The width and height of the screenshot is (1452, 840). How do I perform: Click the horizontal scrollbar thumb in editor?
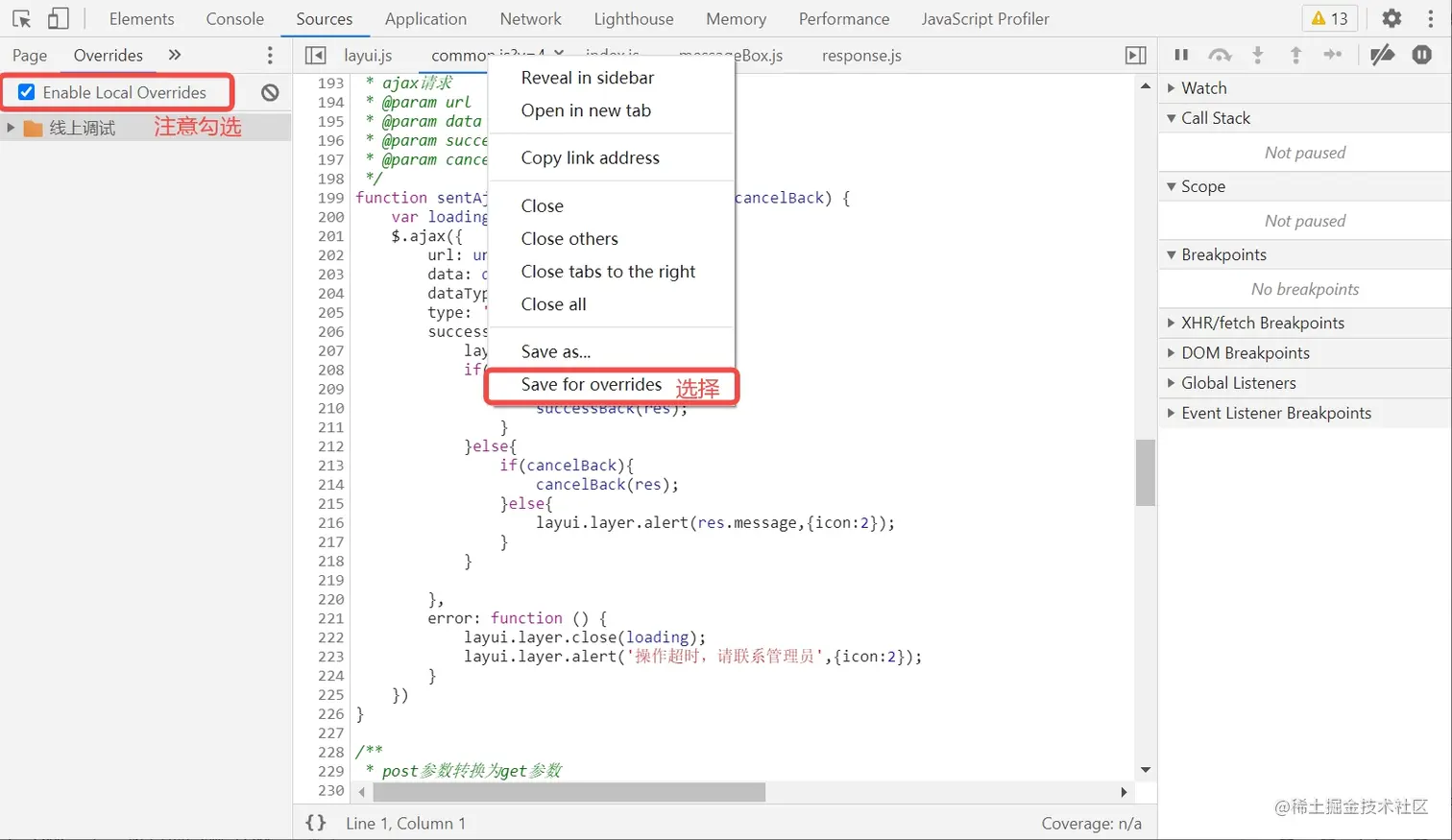569,792
